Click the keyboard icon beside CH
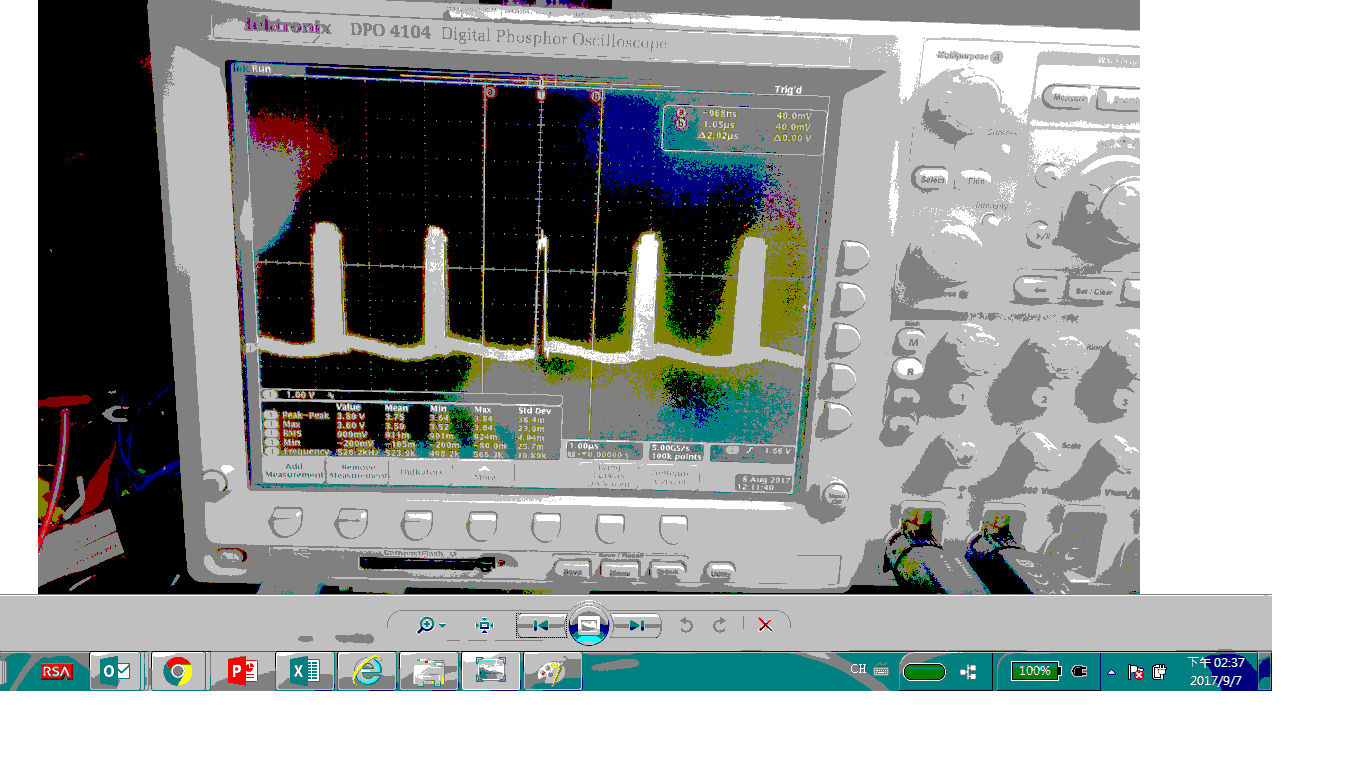The height and width of the screenshot is (768, 1366). click(881, 671)
